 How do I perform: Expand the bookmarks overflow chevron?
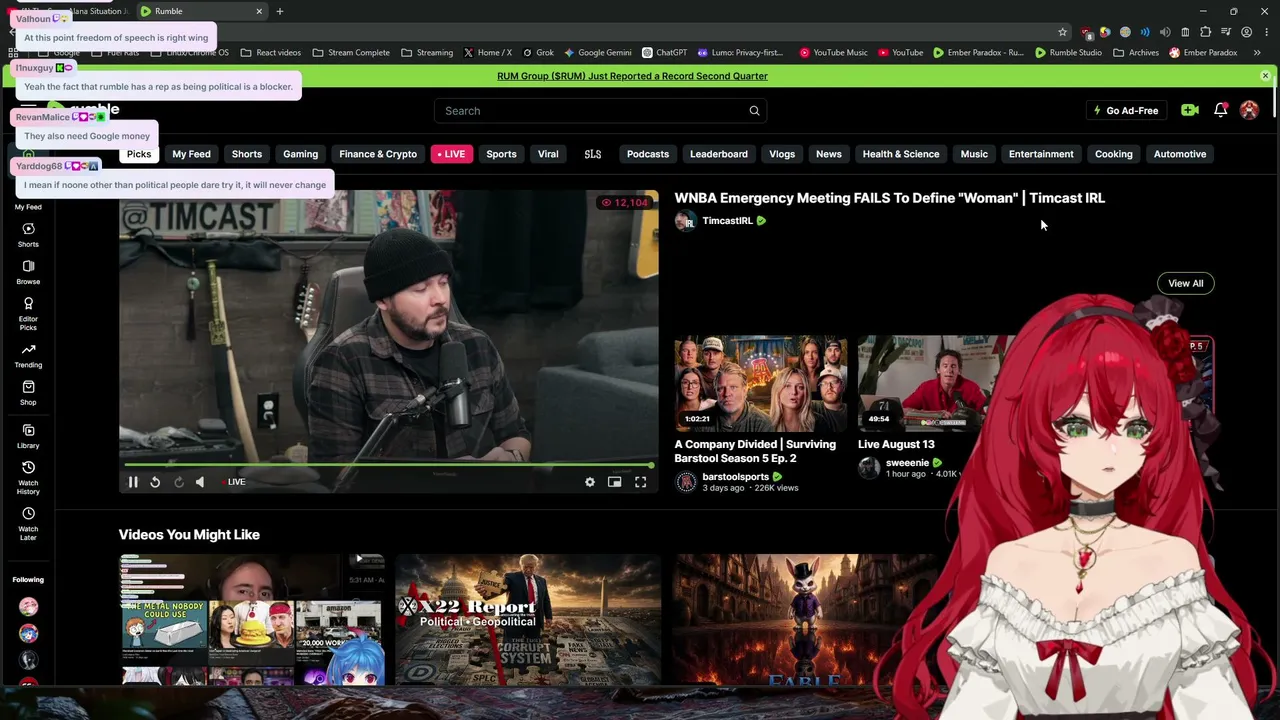click(1257, 53)
